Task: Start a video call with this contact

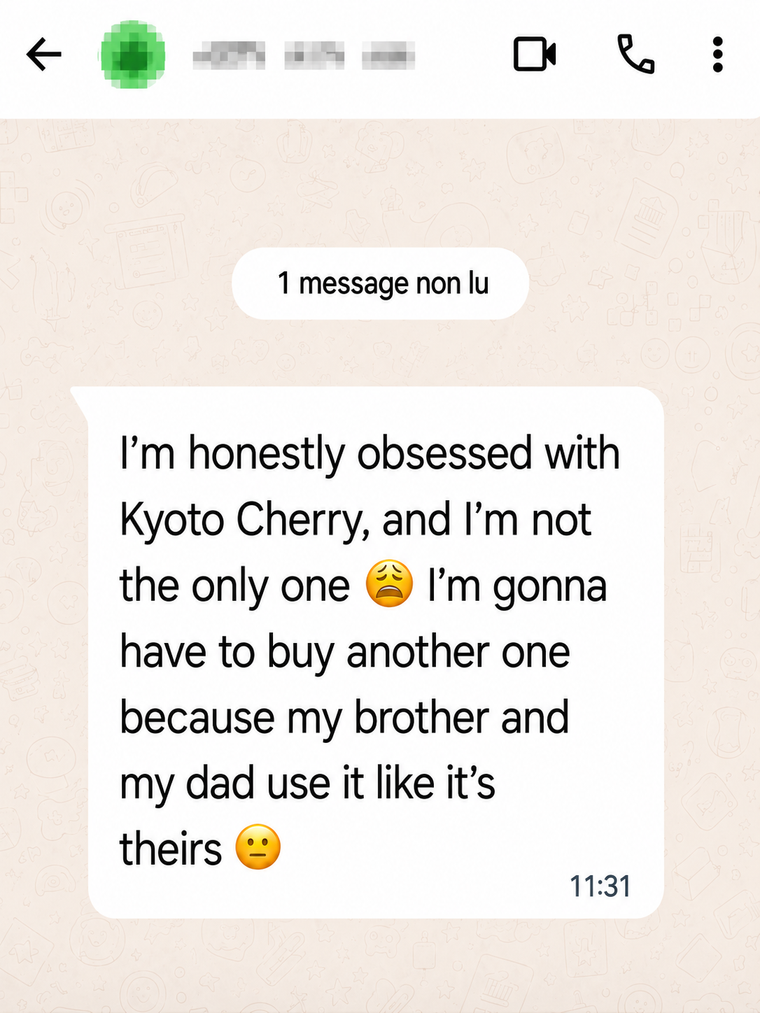Action: [x=534, y=54]
